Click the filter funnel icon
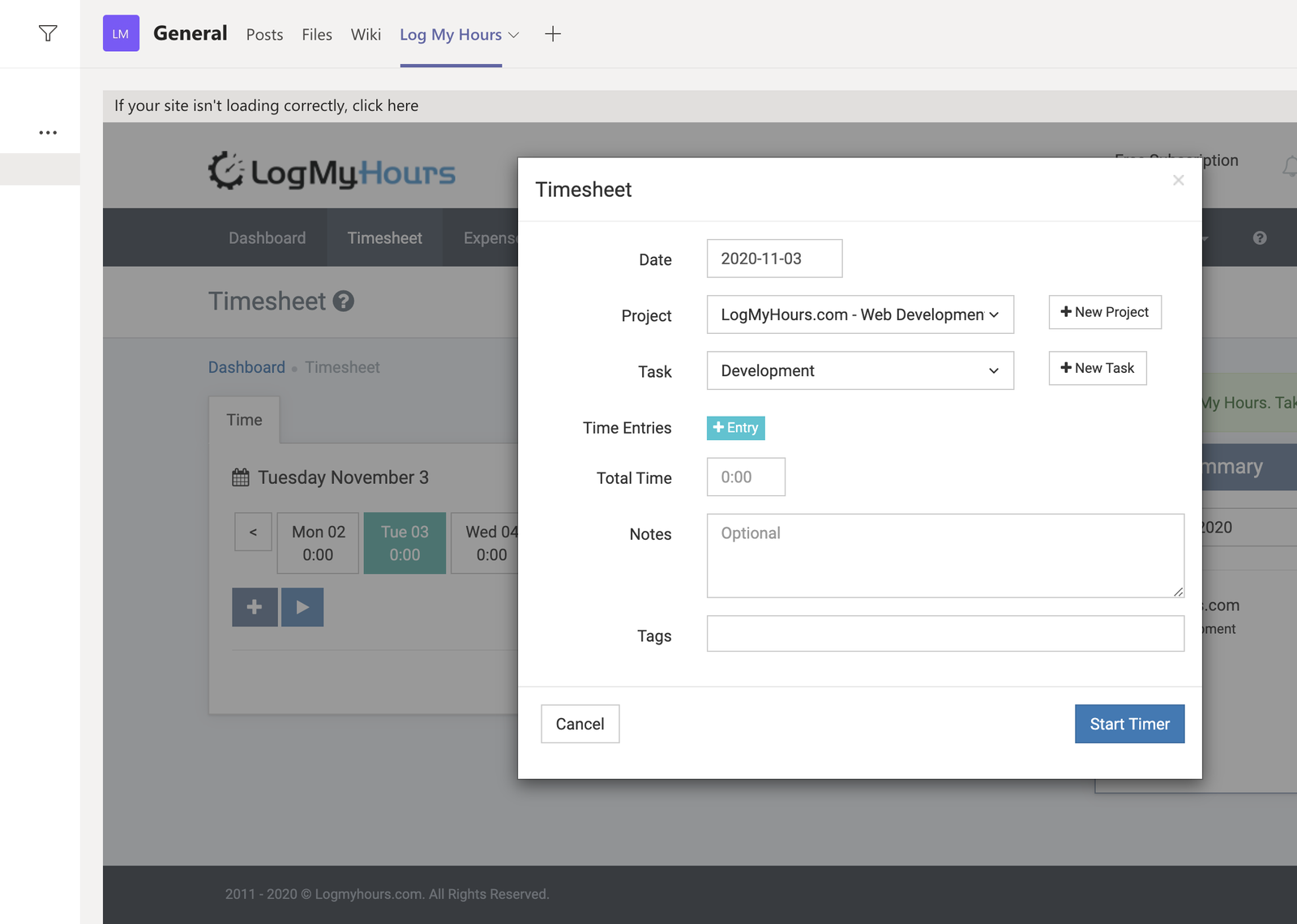The height and width of the screenshot is (924, 1297). click(48, 33)
